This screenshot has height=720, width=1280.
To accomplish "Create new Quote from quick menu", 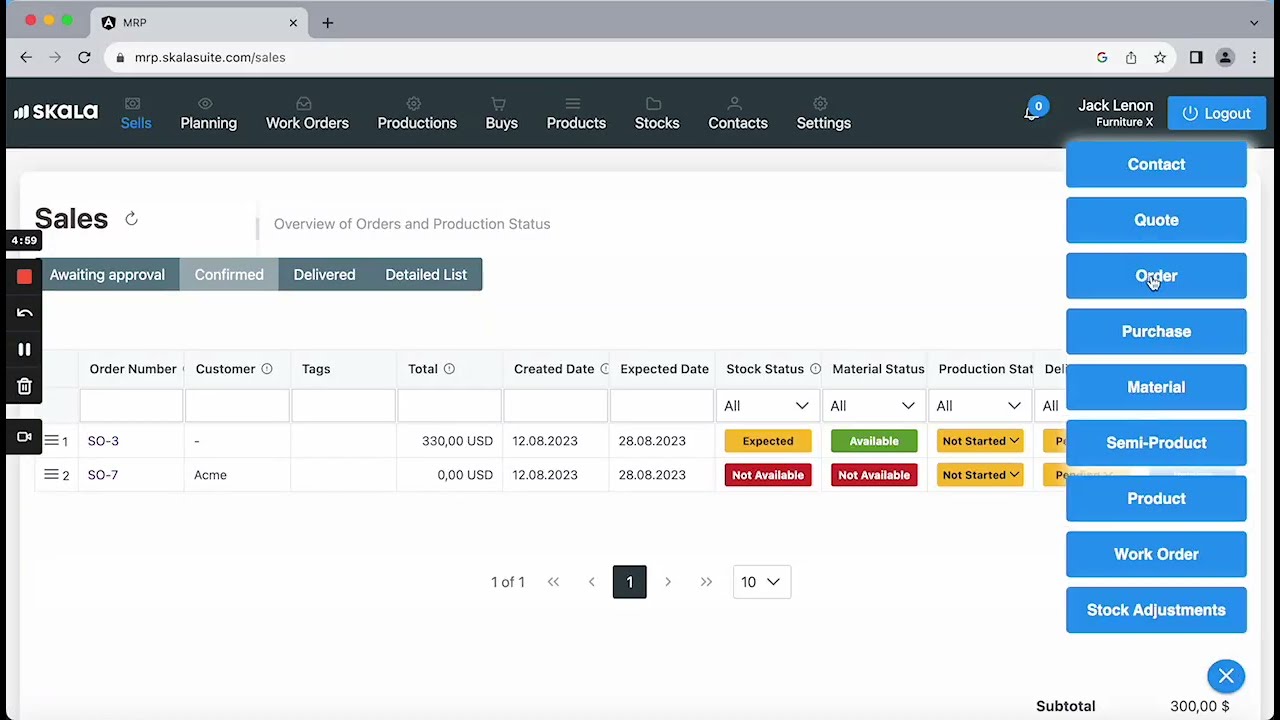I will point(1156,220).
